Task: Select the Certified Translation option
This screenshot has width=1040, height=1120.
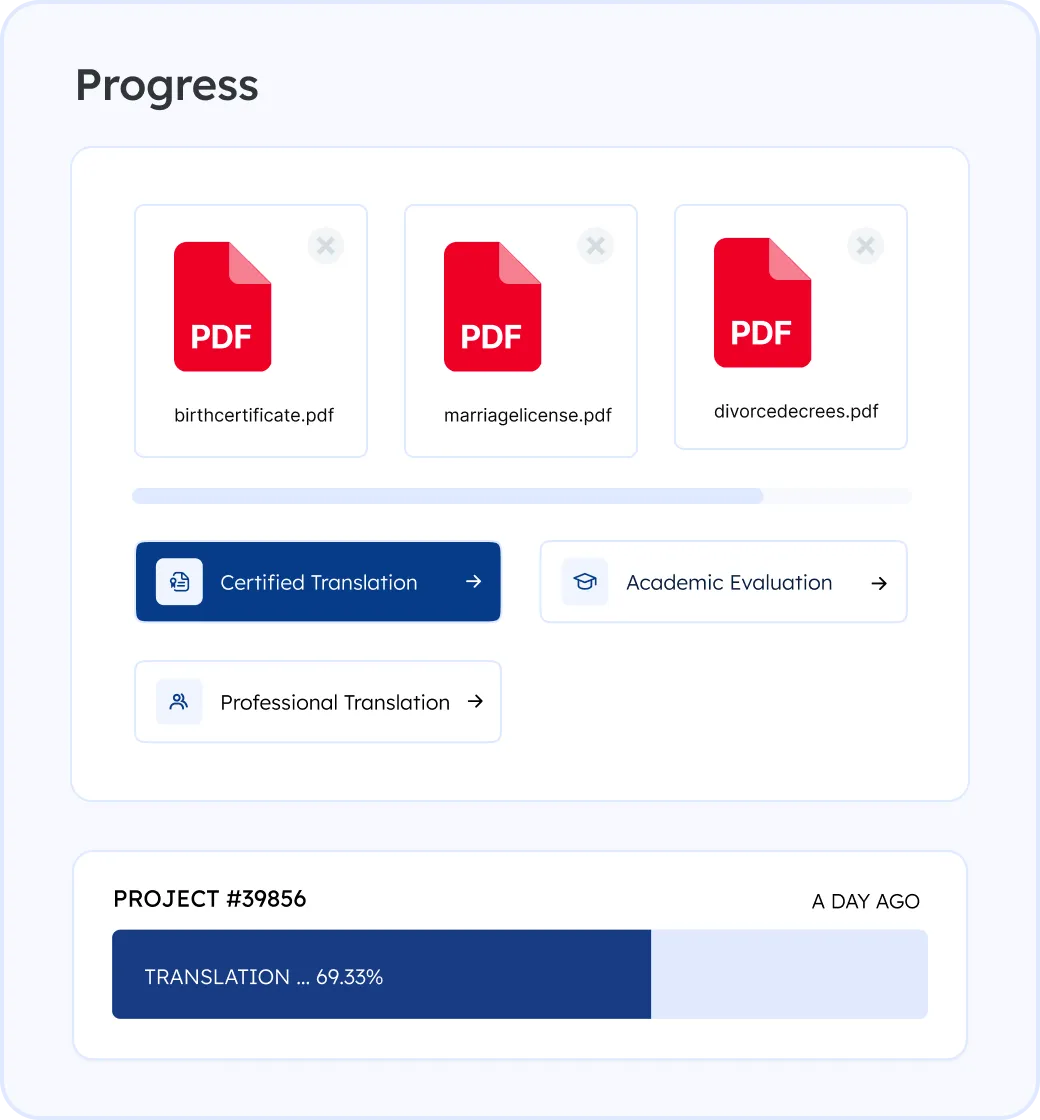Action: tap(318, 581)
